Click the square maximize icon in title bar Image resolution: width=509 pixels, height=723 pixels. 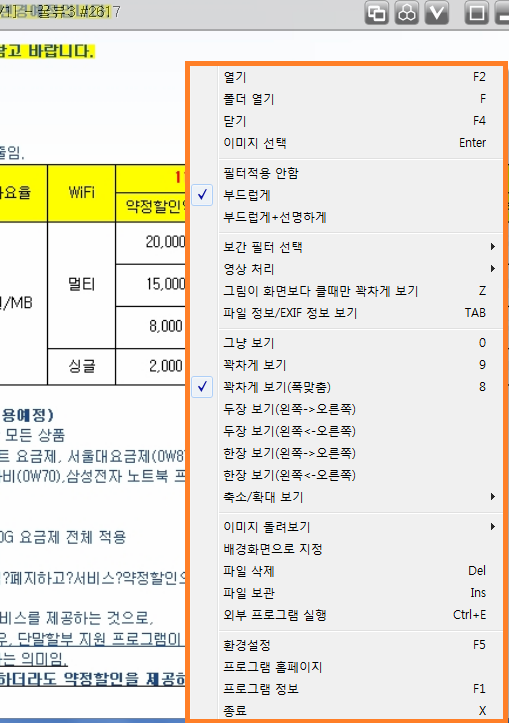point(477,12)
